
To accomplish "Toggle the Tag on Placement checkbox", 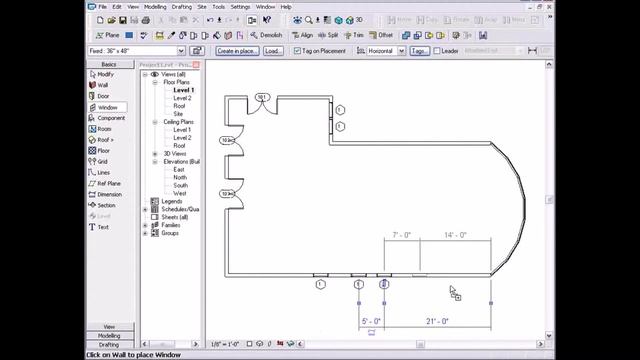I will click(297, 51).
